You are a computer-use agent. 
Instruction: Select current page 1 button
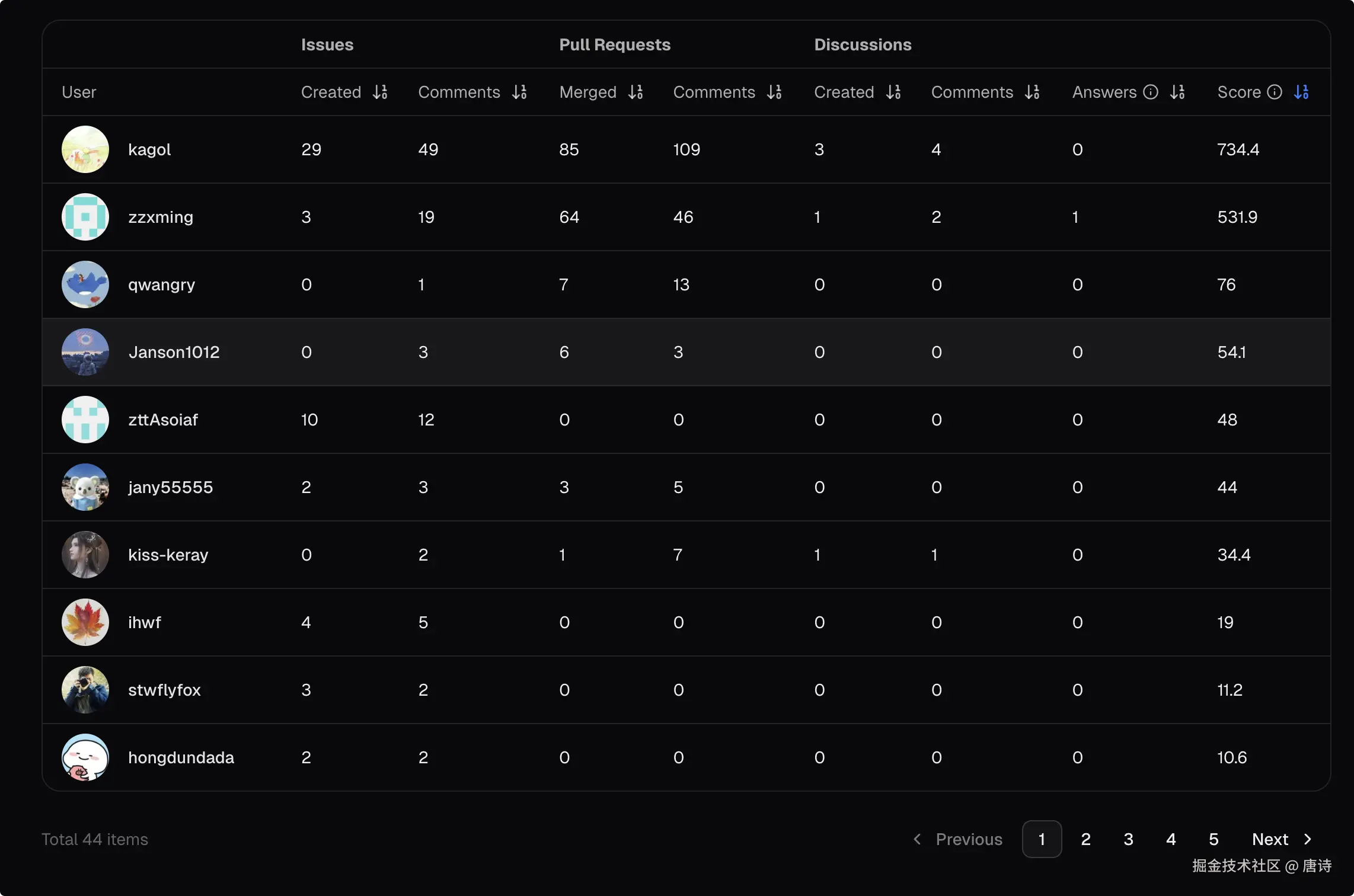1042,839
